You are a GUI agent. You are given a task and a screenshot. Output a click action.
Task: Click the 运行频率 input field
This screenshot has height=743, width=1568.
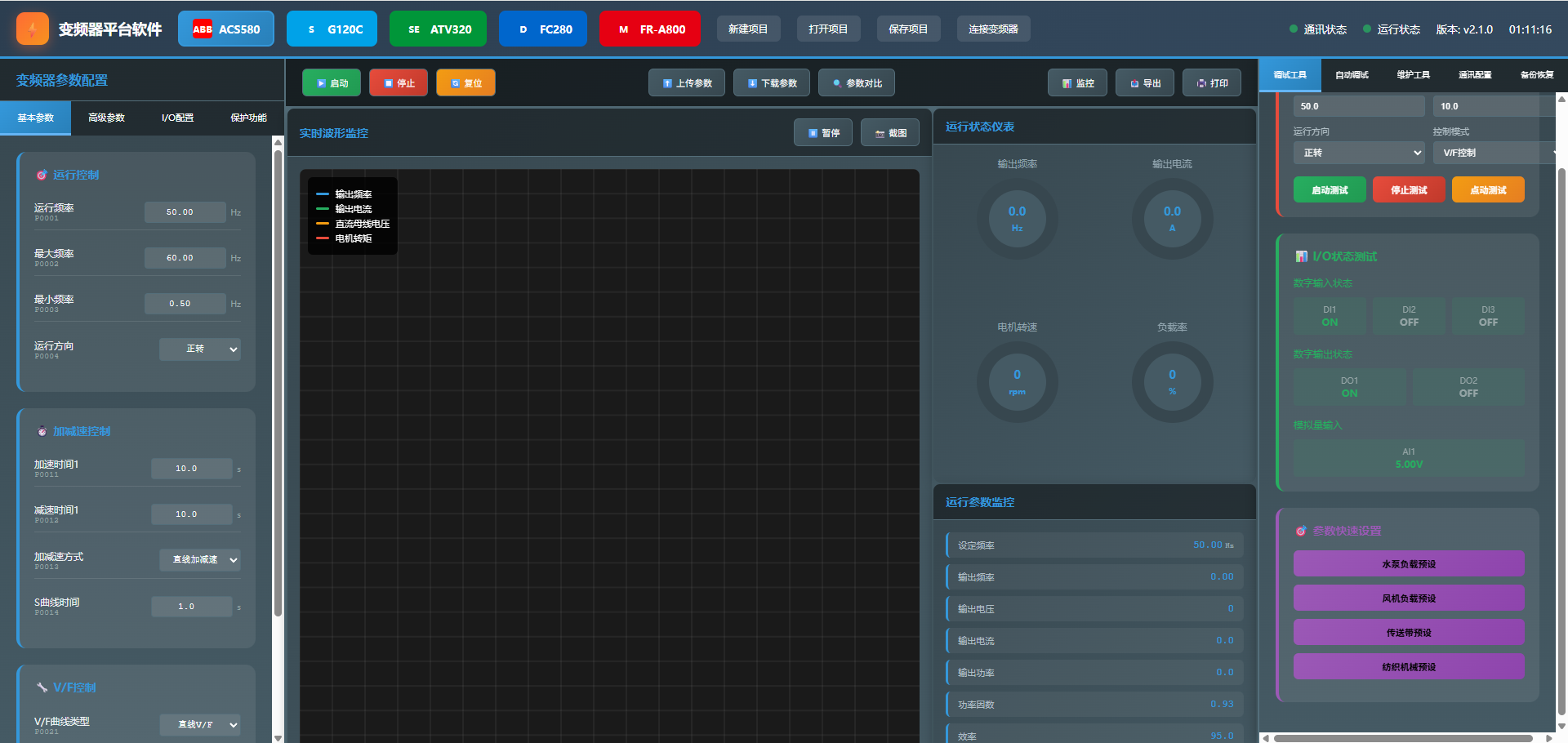(x=185, y=212)
